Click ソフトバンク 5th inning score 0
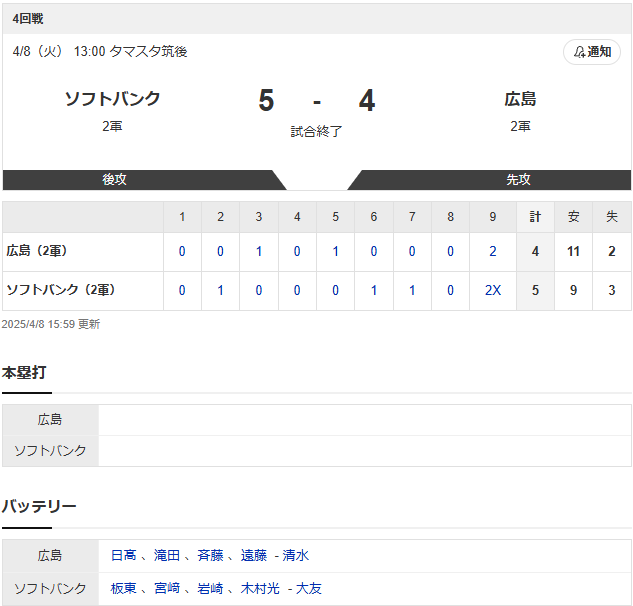633x606 pixels. click(335, 290)
